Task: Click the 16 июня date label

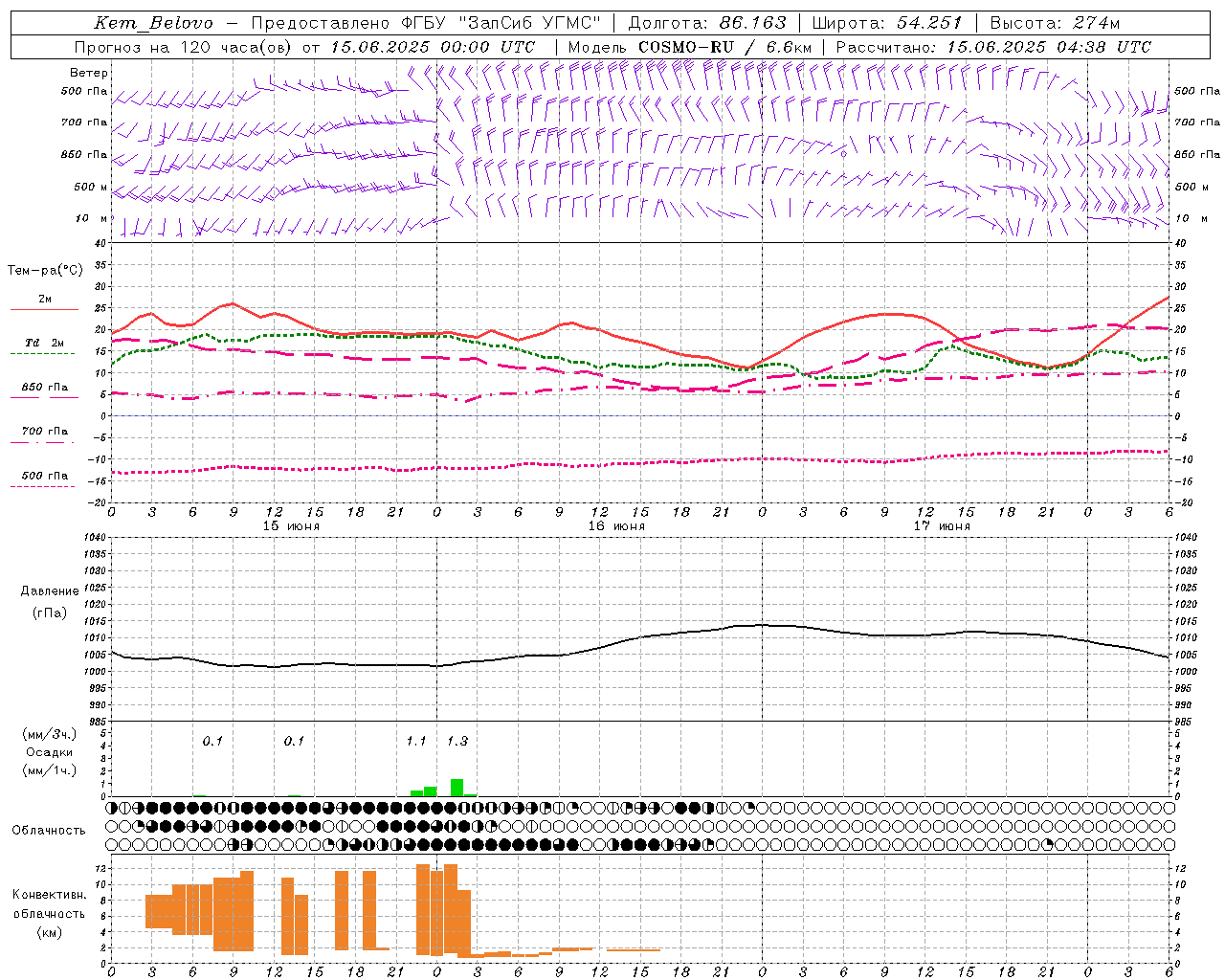Action: click(x=616, y=526)
